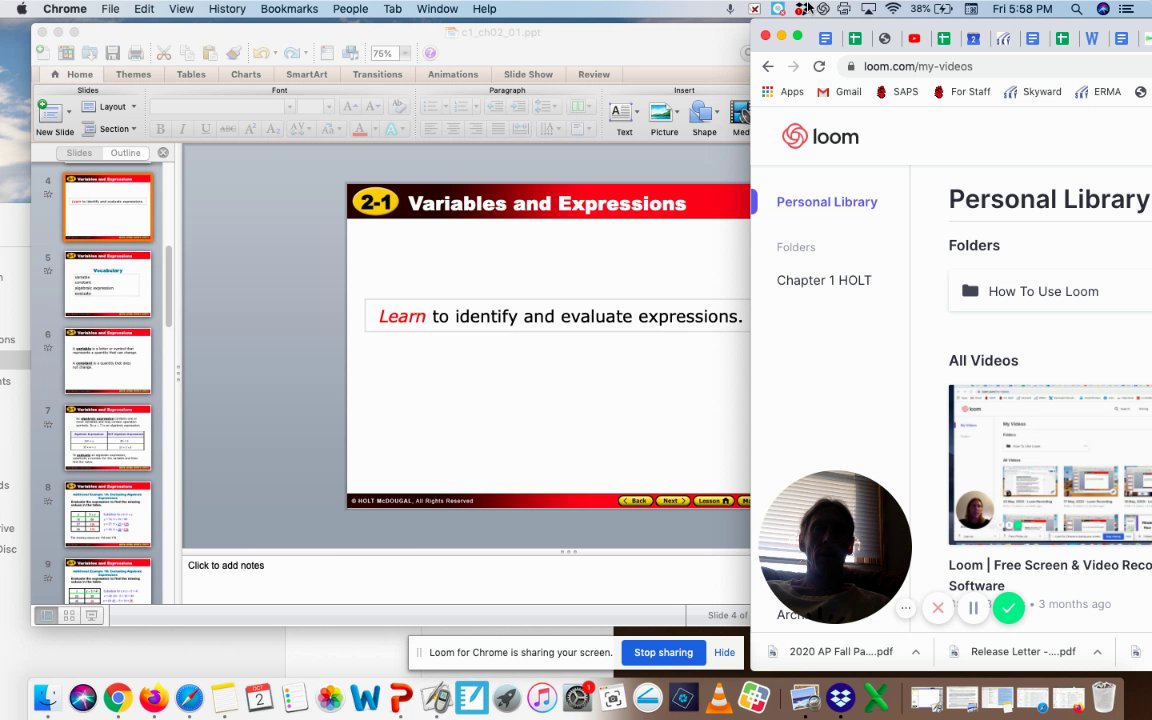The height and width of the screenshot is (720, 1152).
Task: Open the Section dropdown
Action: pyautogui.click(x=110, y=129)
